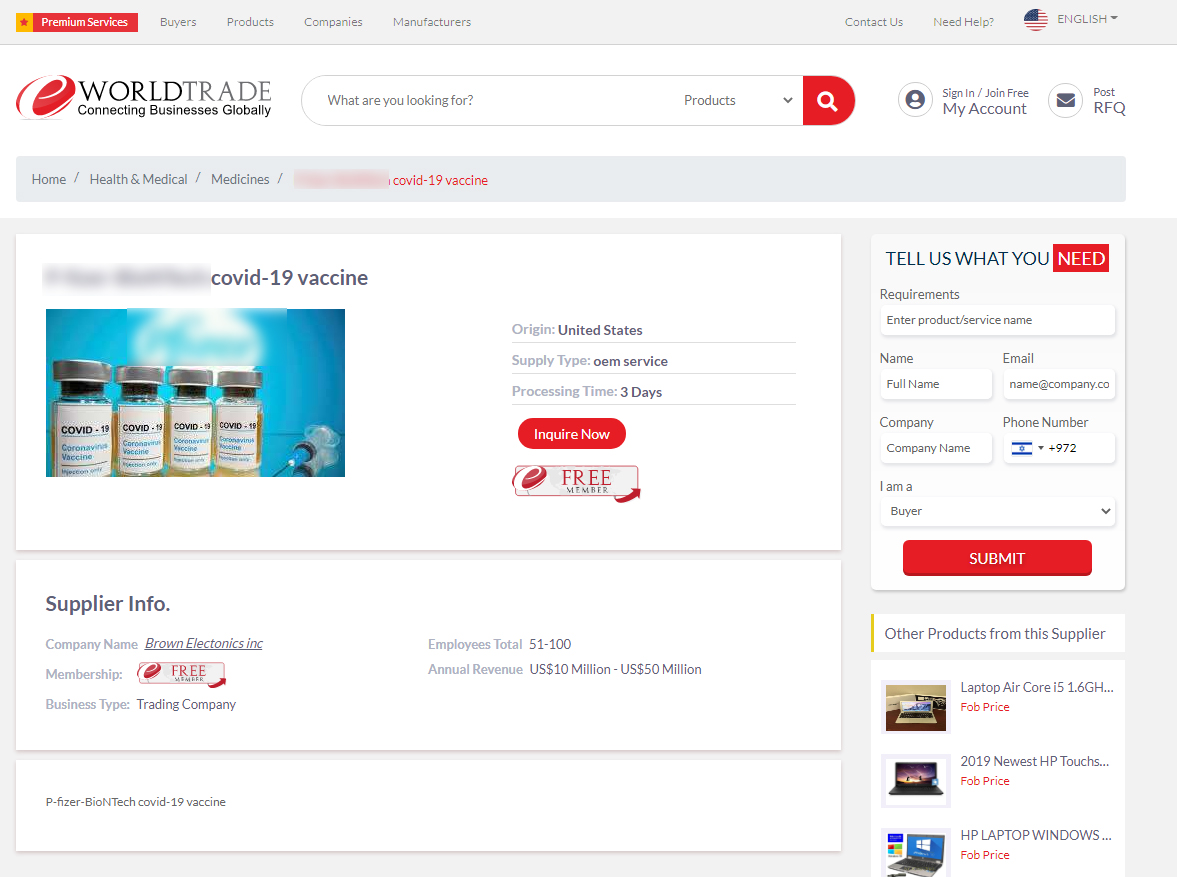Open the 'I am a' Buyer dropdown

coord(997,511)
